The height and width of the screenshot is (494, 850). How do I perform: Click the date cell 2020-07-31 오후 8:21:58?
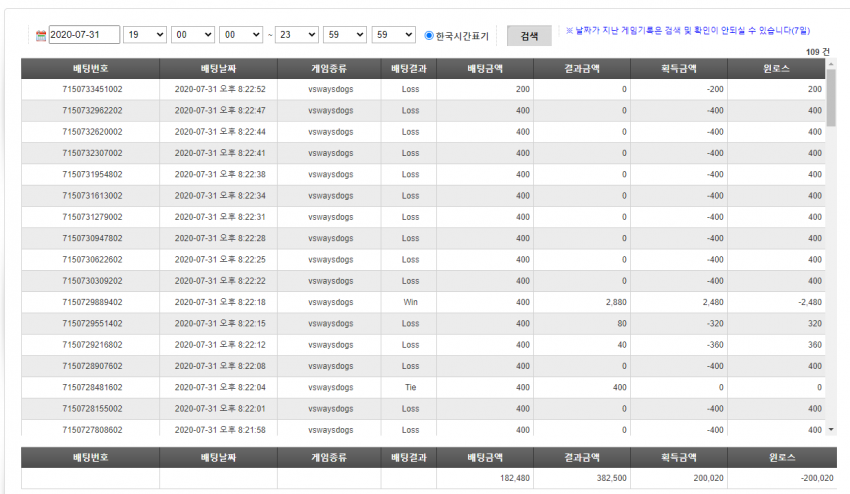[x=220, y=430]
